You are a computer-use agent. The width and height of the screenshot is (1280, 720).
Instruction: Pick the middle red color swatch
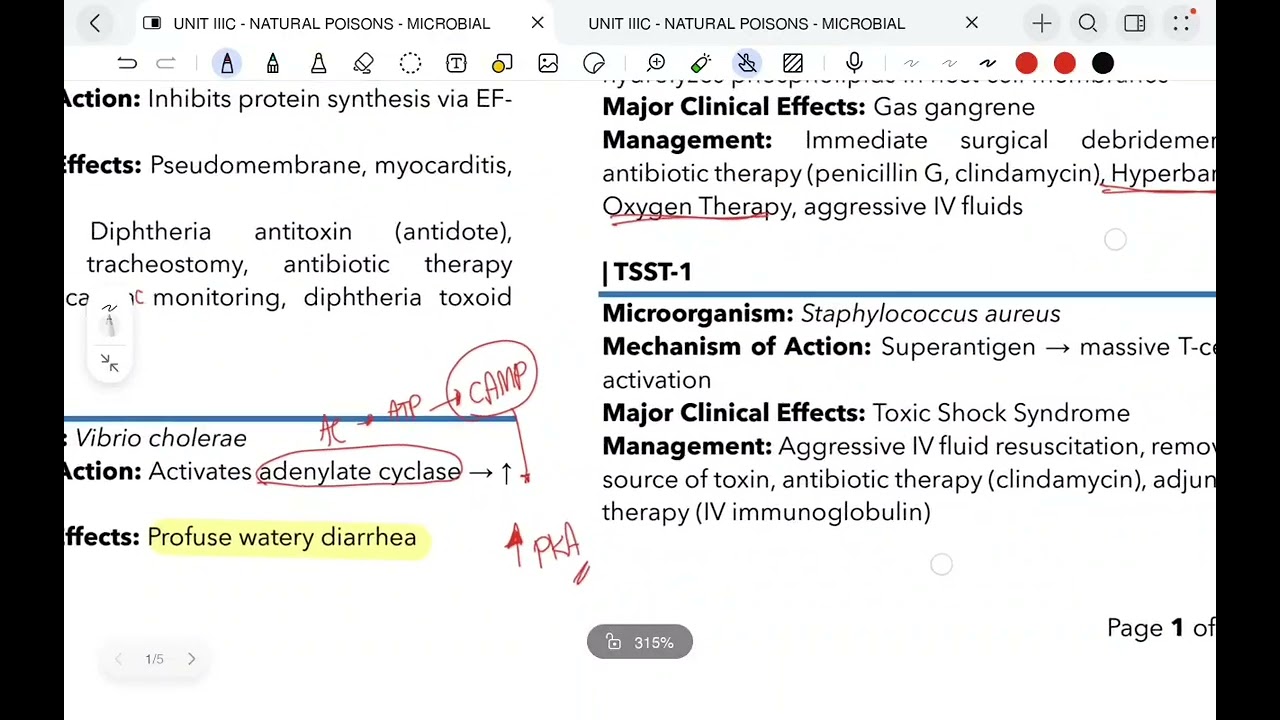1064,64
